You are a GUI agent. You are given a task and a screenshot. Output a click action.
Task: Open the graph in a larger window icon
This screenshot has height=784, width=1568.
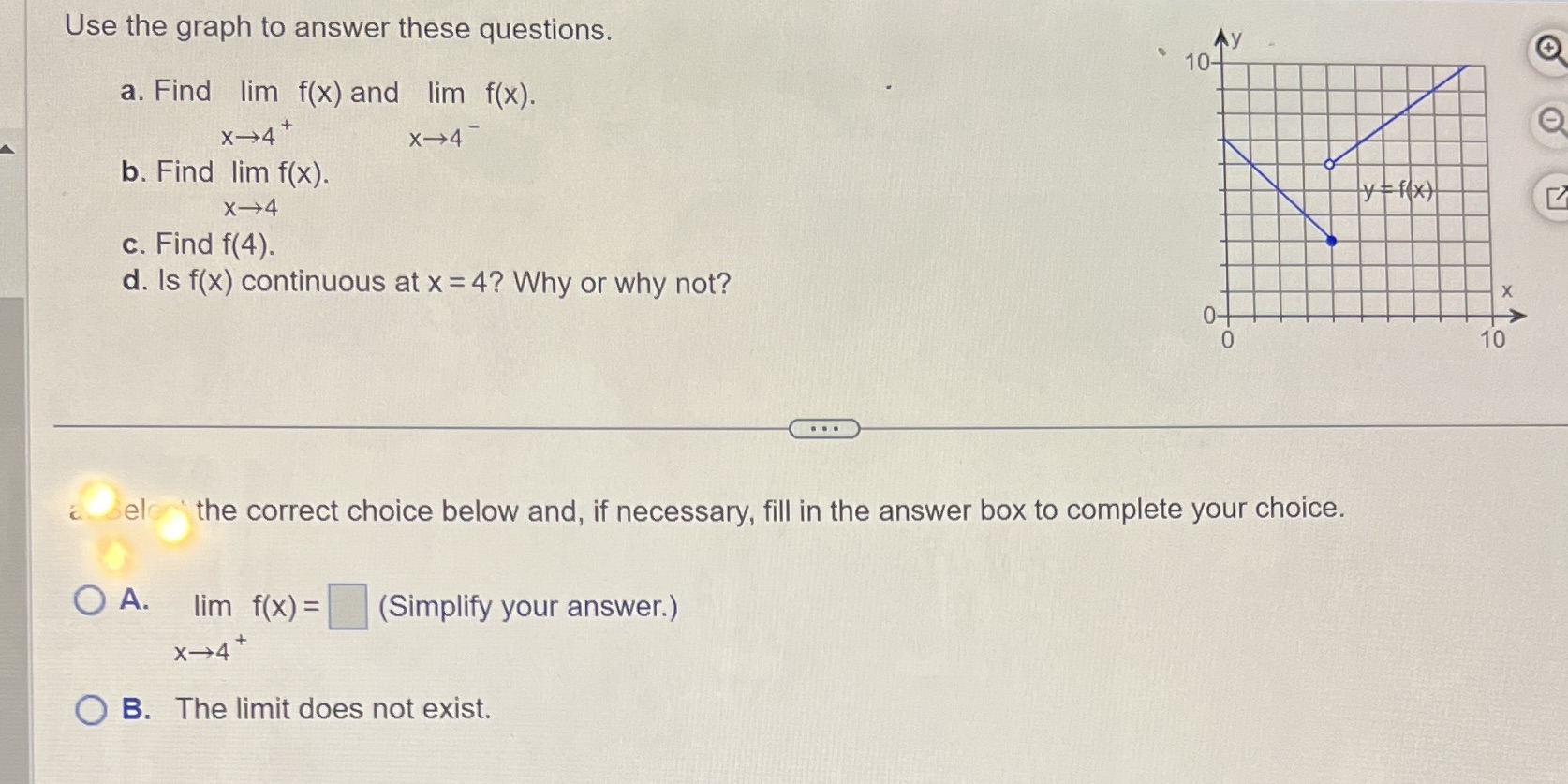pyautogui.click(x=1556, y=195)
